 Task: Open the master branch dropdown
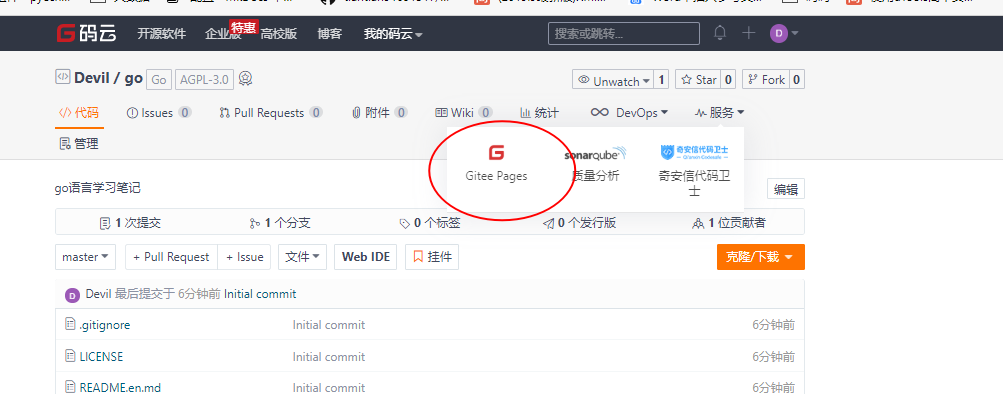point(86,257)
